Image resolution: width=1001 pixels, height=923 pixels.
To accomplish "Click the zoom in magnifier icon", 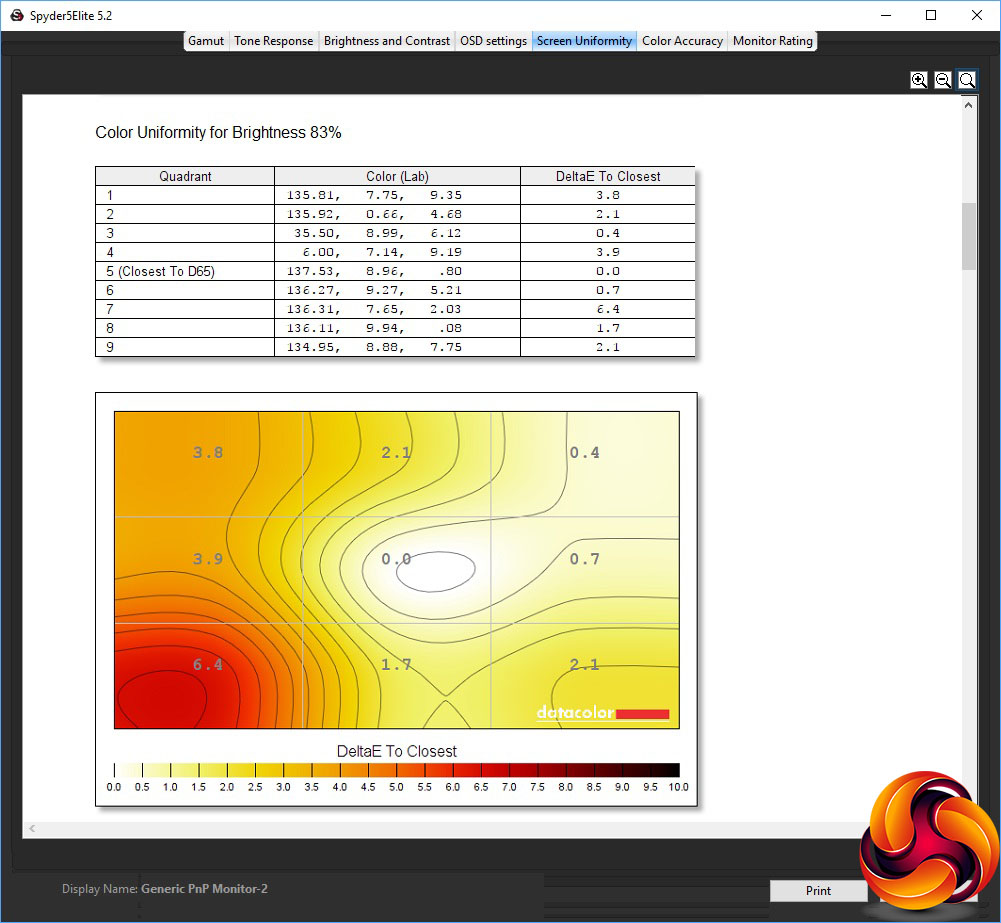I will click(x=919, y=80).
